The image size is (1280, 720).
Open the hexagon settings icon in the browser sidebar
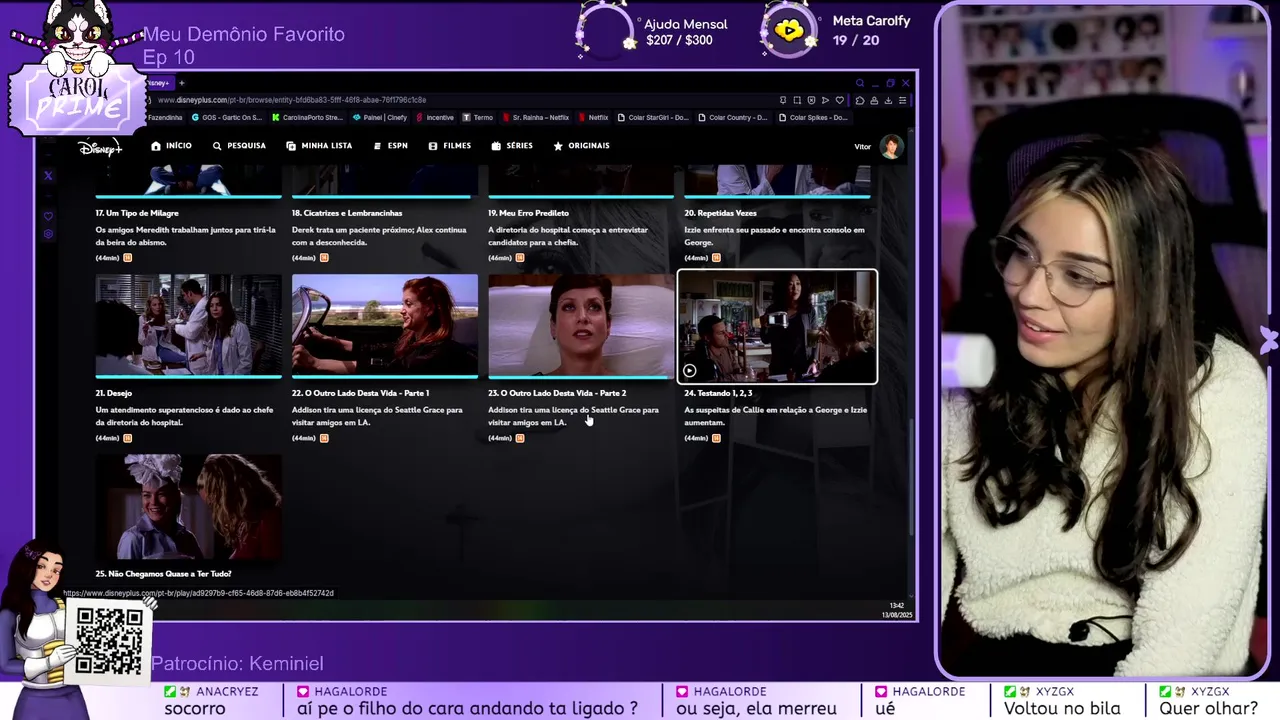(x=48, y=235)
